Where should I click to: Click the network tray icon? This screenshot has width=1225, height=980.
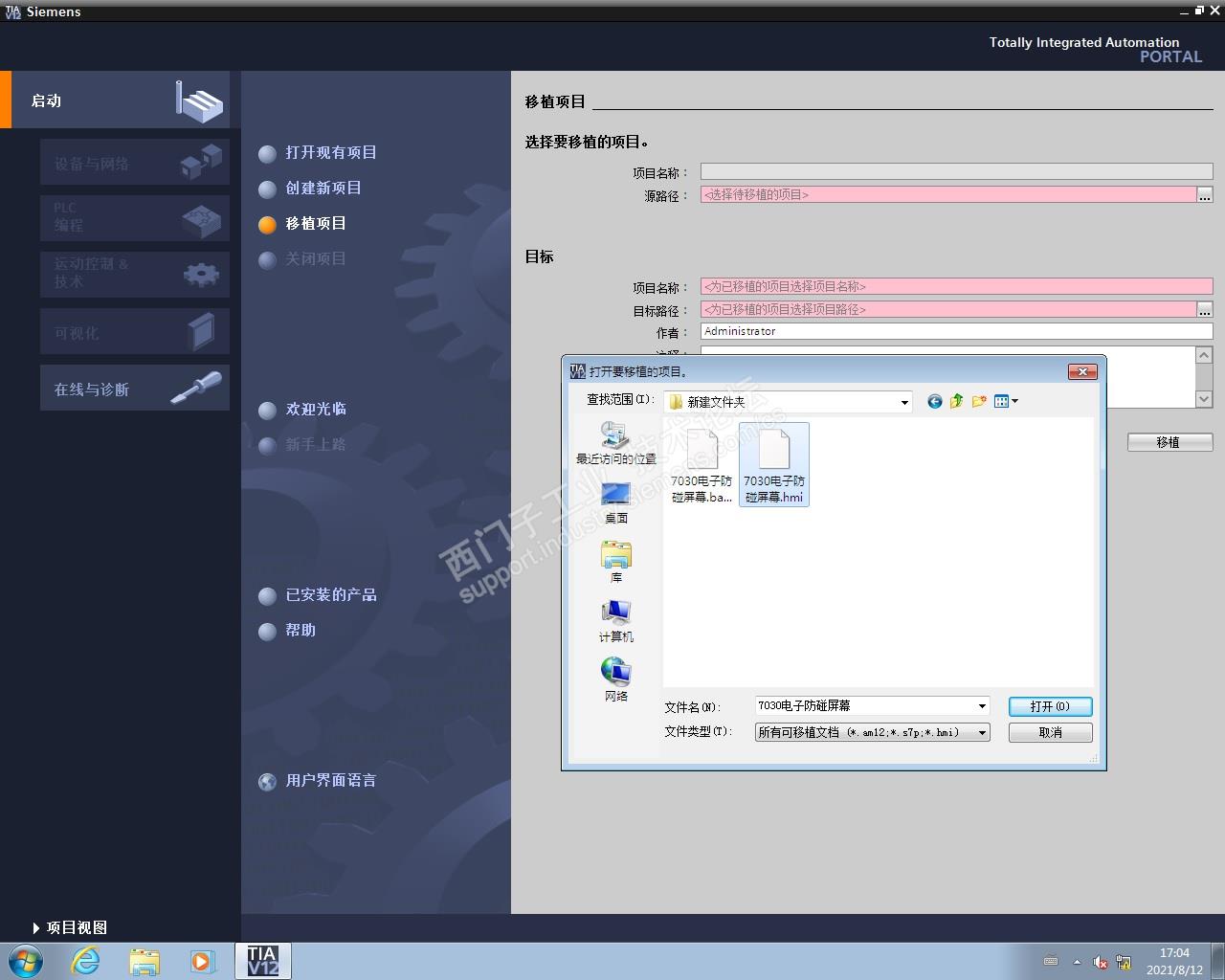pos(1124,962)
